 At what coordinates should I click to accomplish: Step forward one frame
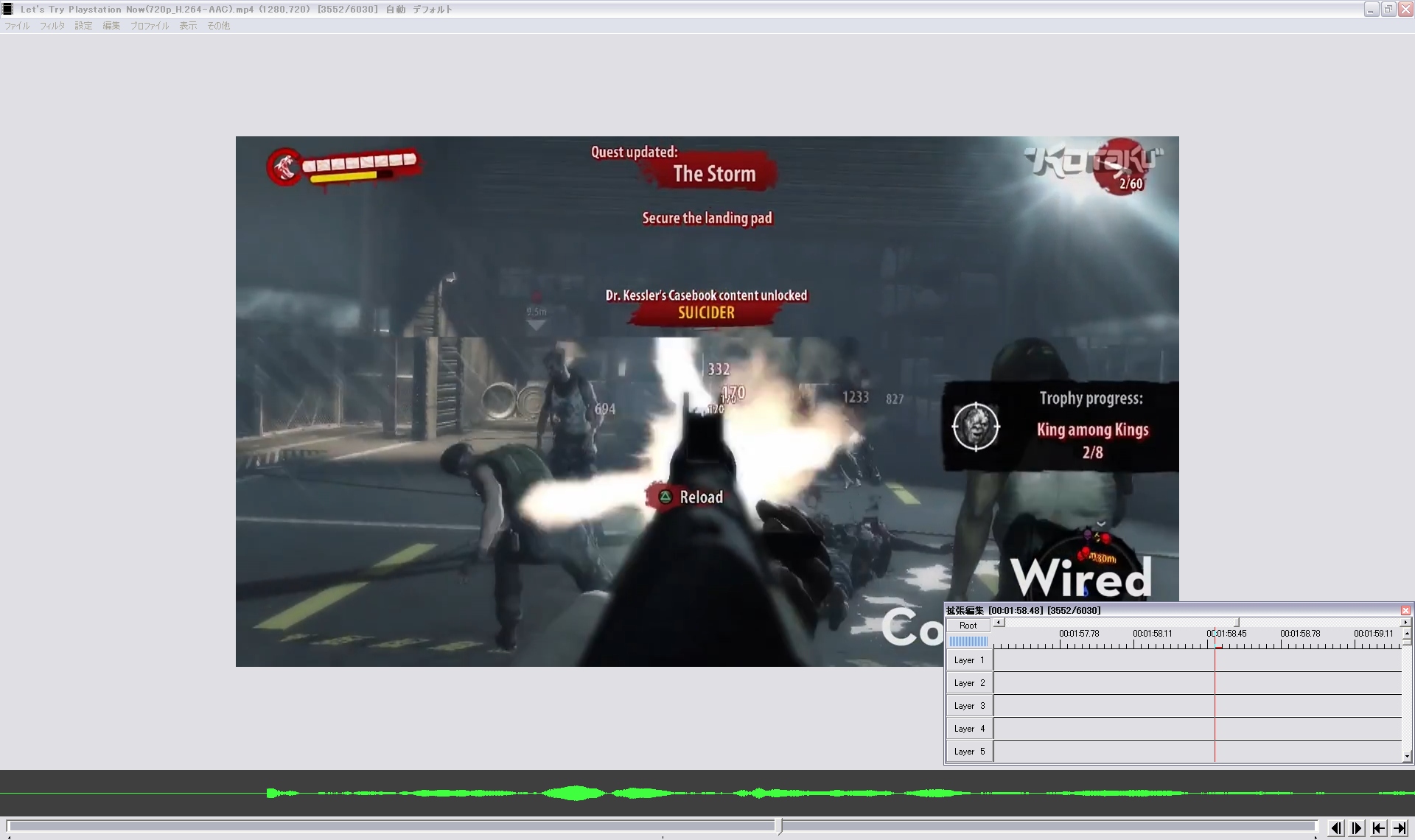(1357, 828)
